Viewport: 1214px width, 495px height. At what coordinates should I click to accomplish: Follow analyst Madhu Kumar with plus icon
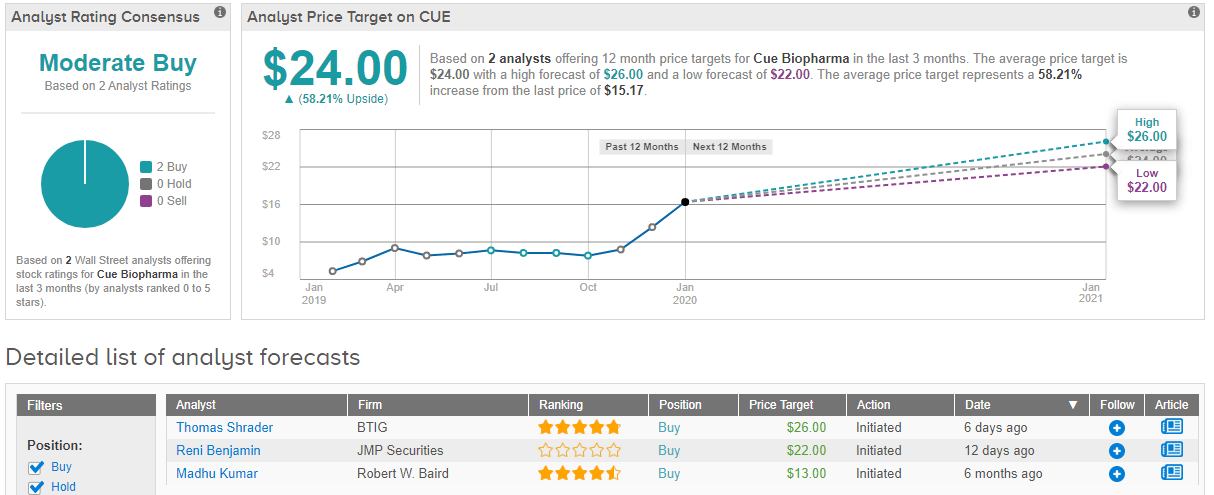point(1117,474)
